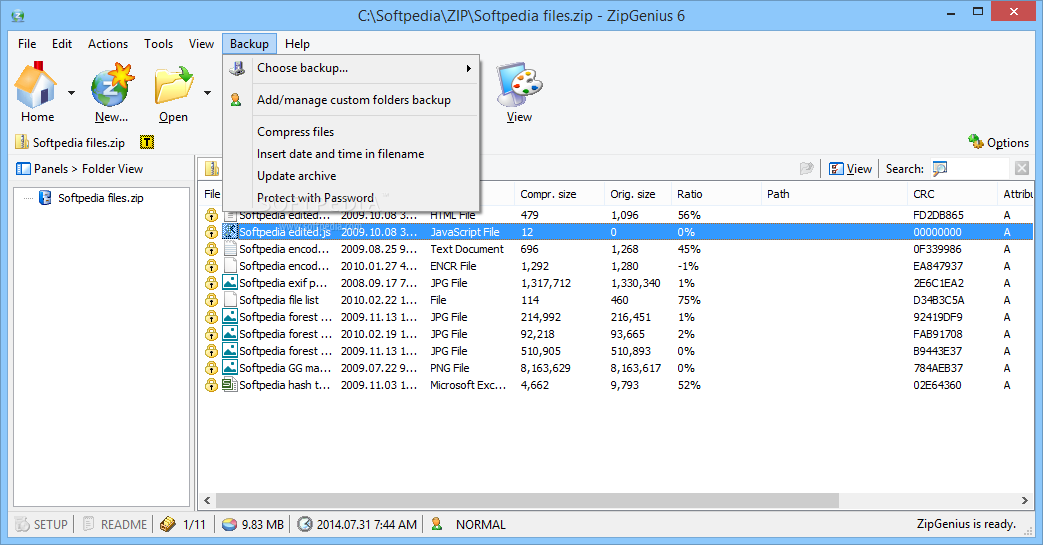Sort by Path column header
The height and width of the screenshot is (545, 1043).
(834, 194)
